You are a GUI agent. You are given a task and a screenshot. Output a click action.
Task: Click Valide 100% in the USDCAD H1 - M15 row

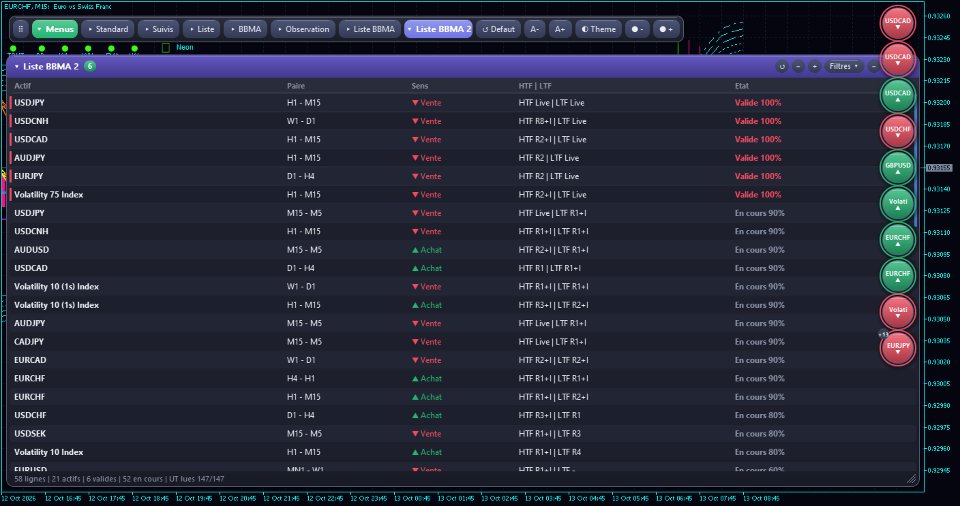click(758, 139)
